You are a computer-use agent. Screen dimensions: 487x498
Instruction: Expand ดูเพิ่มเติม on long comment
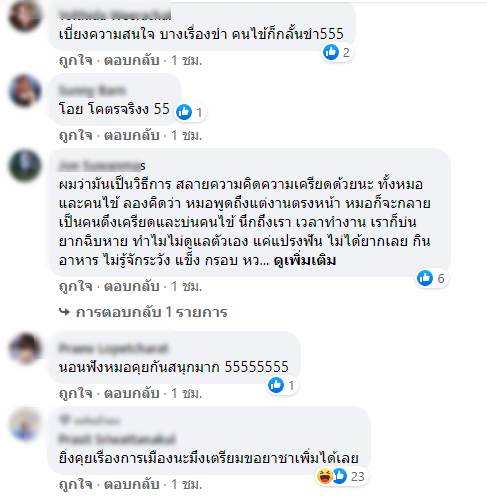pyautogui.click(x=305, y=260)
